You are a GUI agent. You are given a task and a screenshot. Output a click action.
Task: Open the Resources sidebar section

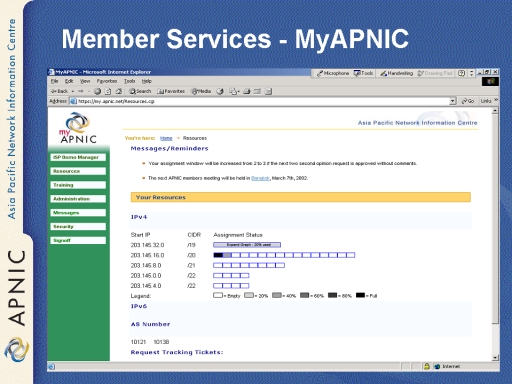point(78,171)
